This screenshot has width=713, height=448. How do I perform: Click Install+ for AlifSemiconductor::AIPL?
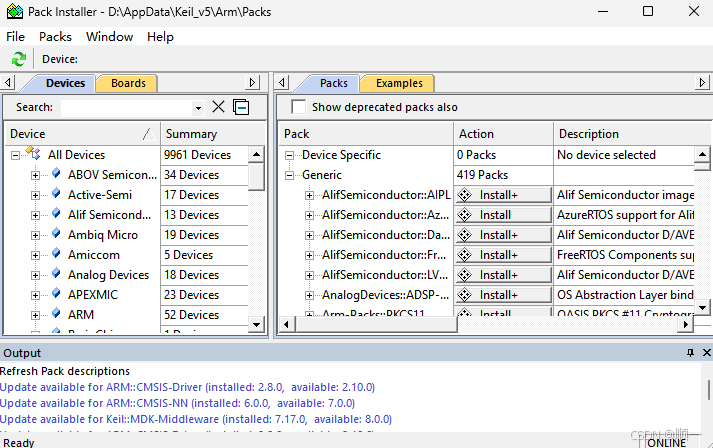503,195
